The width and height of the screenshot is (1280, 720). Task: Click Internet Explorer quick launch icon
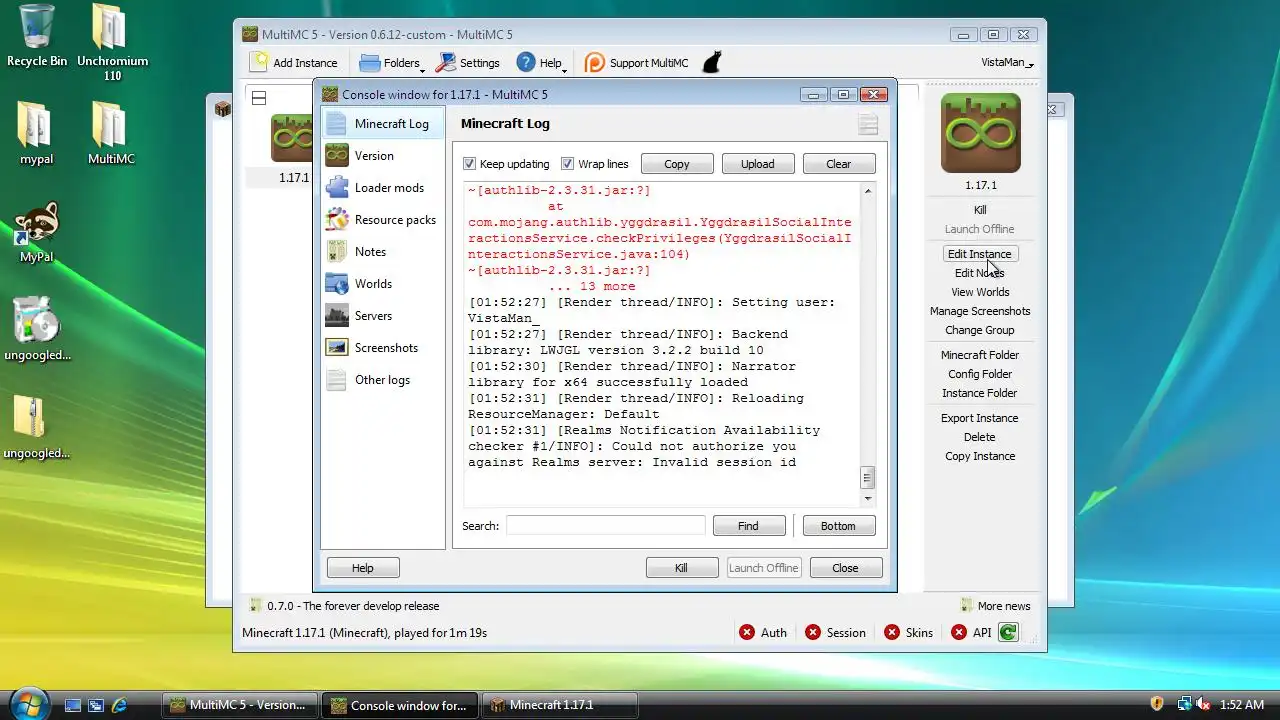click(120, 705)
